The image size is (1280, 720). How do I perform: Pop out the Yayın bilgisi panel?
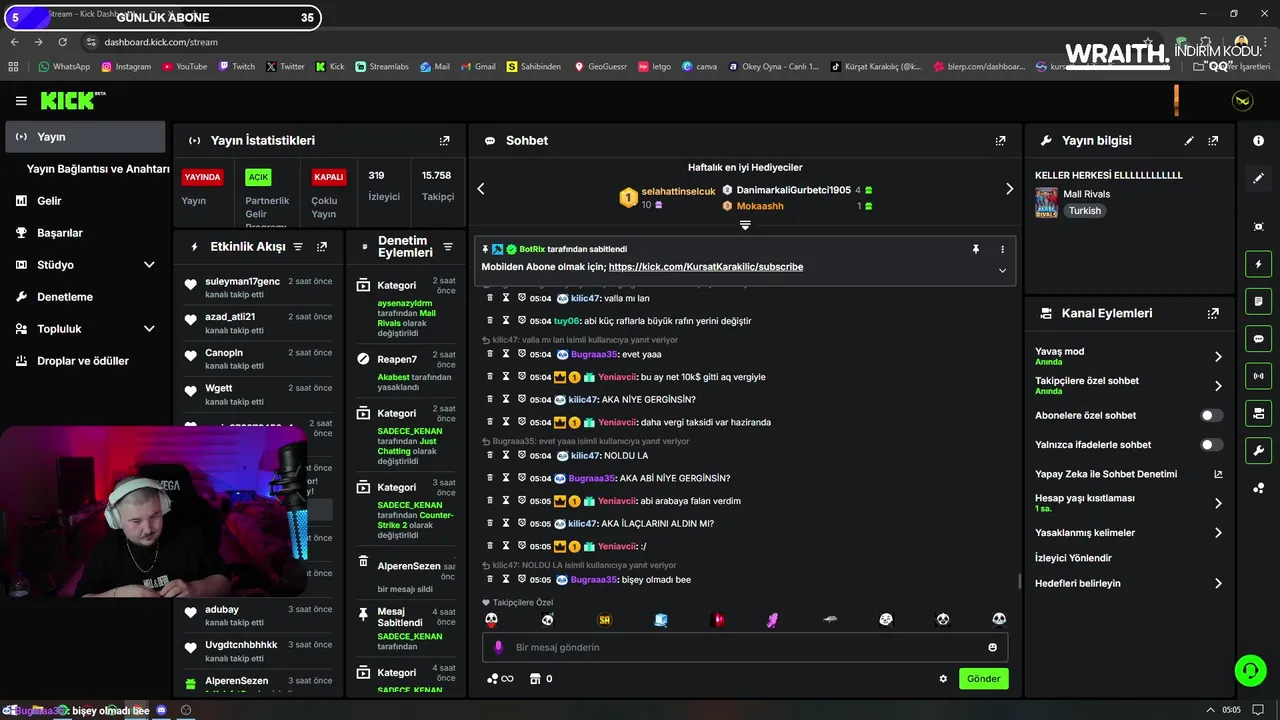1213,141
